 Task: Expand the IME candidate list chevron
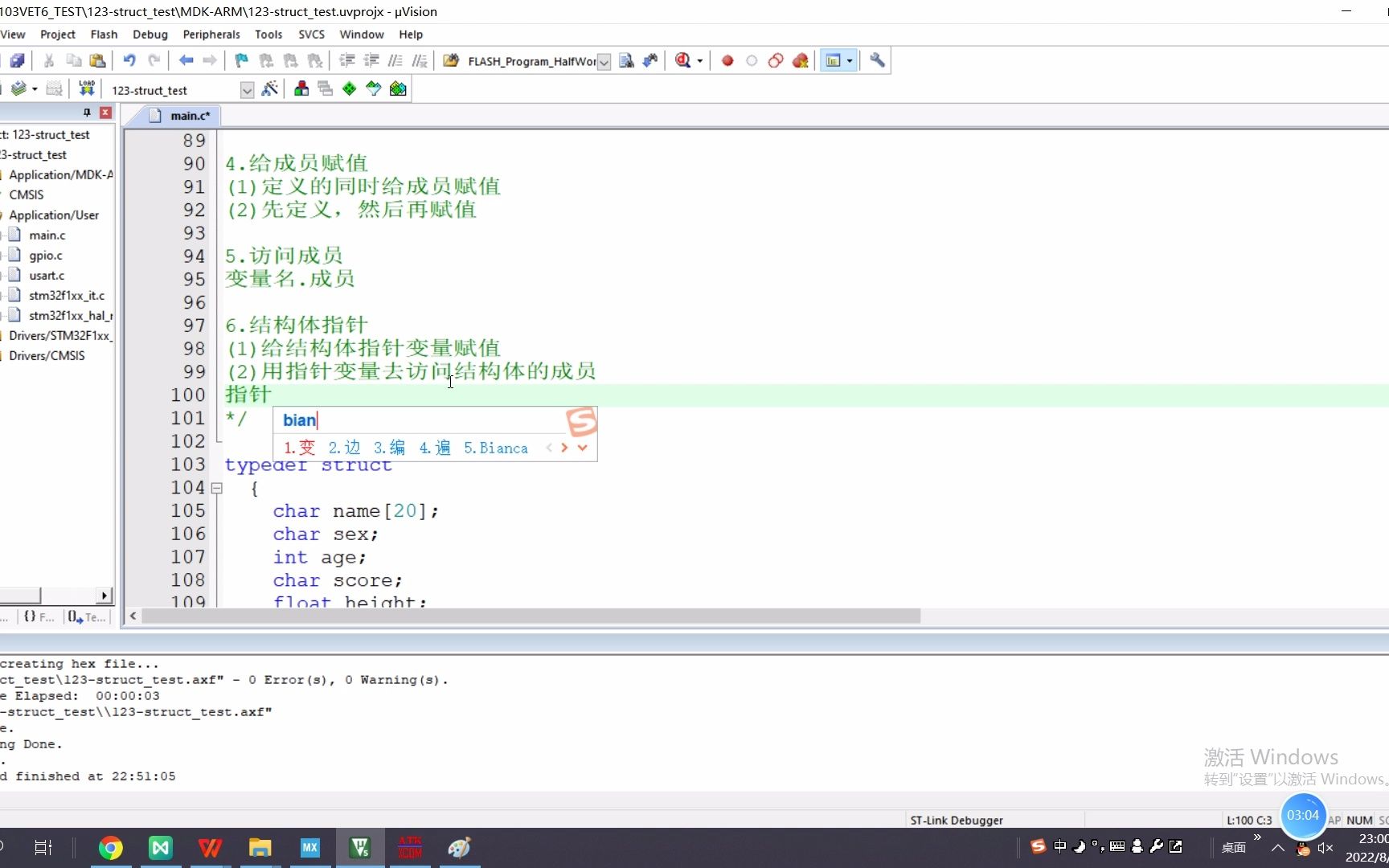(583, 448)
